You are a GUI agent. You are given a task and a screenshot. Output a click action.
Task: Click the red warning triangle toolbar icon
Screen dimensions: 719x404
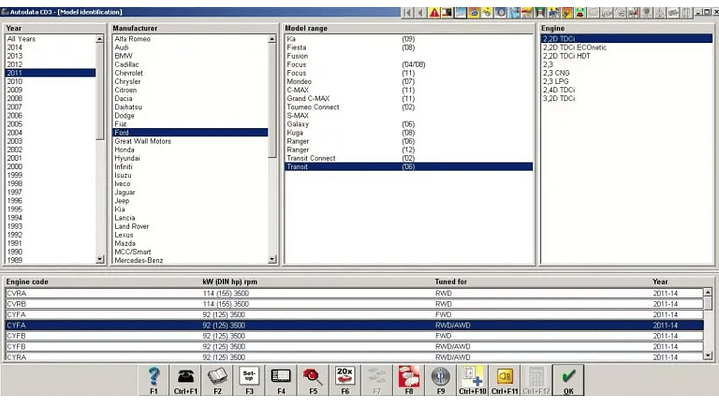(434, 13)
